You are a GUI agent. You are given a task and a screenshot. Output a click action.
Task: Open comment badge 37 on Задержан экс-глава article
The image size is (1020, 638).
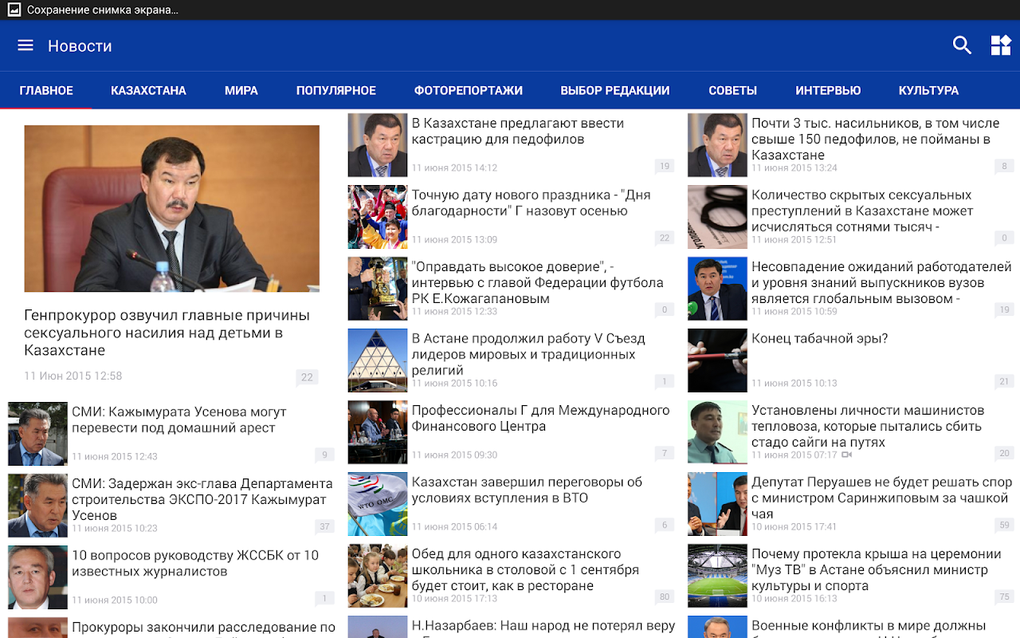click(x=325, y=526)
